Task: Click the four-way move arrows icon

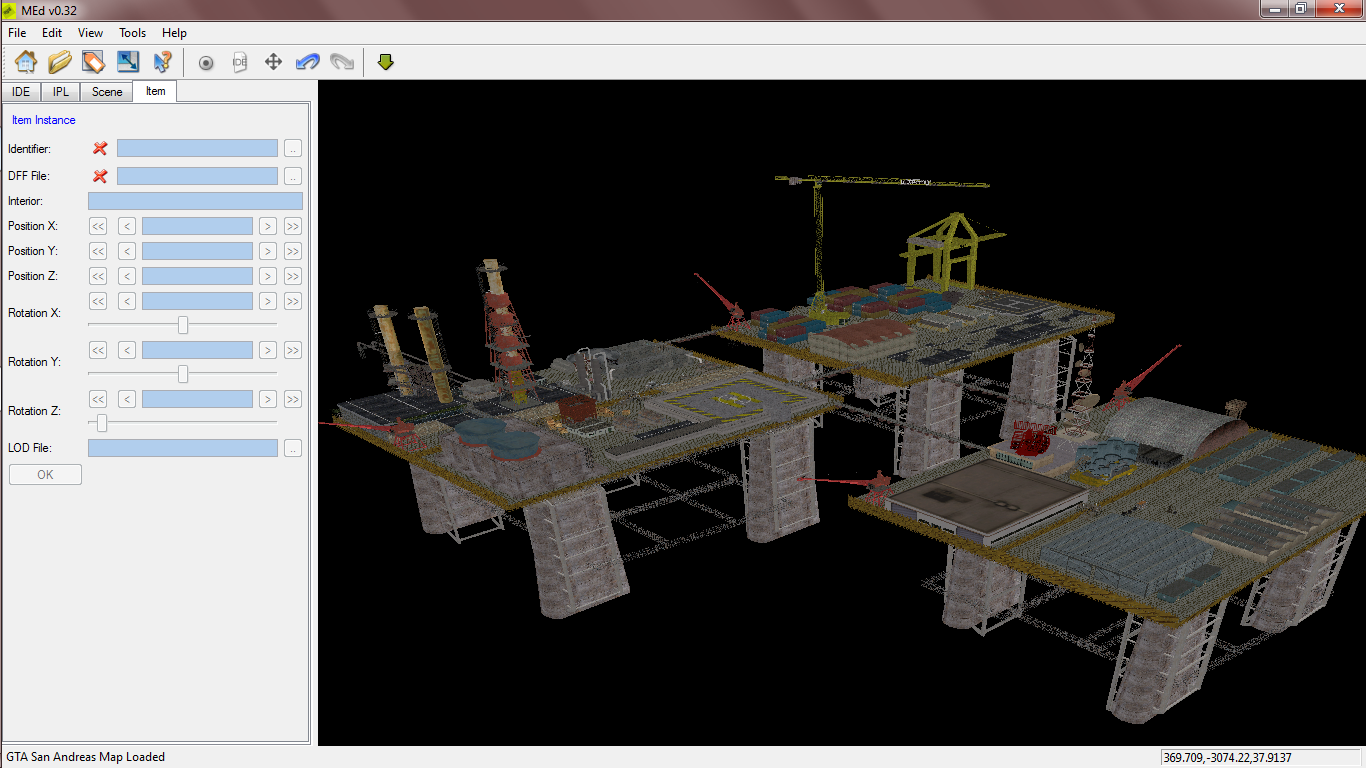Action: tap(273, 62)
